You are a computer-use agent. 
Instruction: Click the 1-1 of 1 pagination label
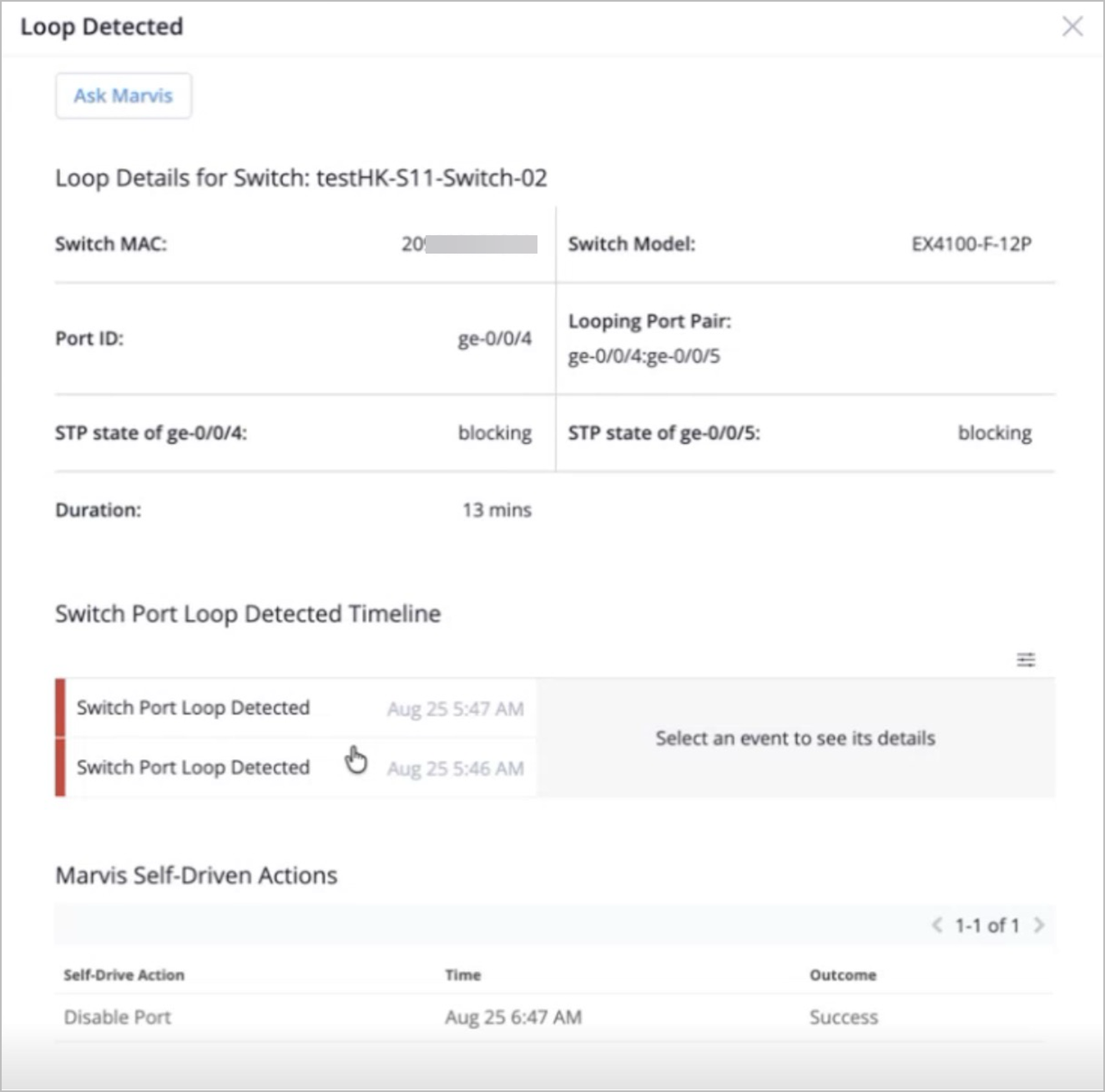[987, 925]
